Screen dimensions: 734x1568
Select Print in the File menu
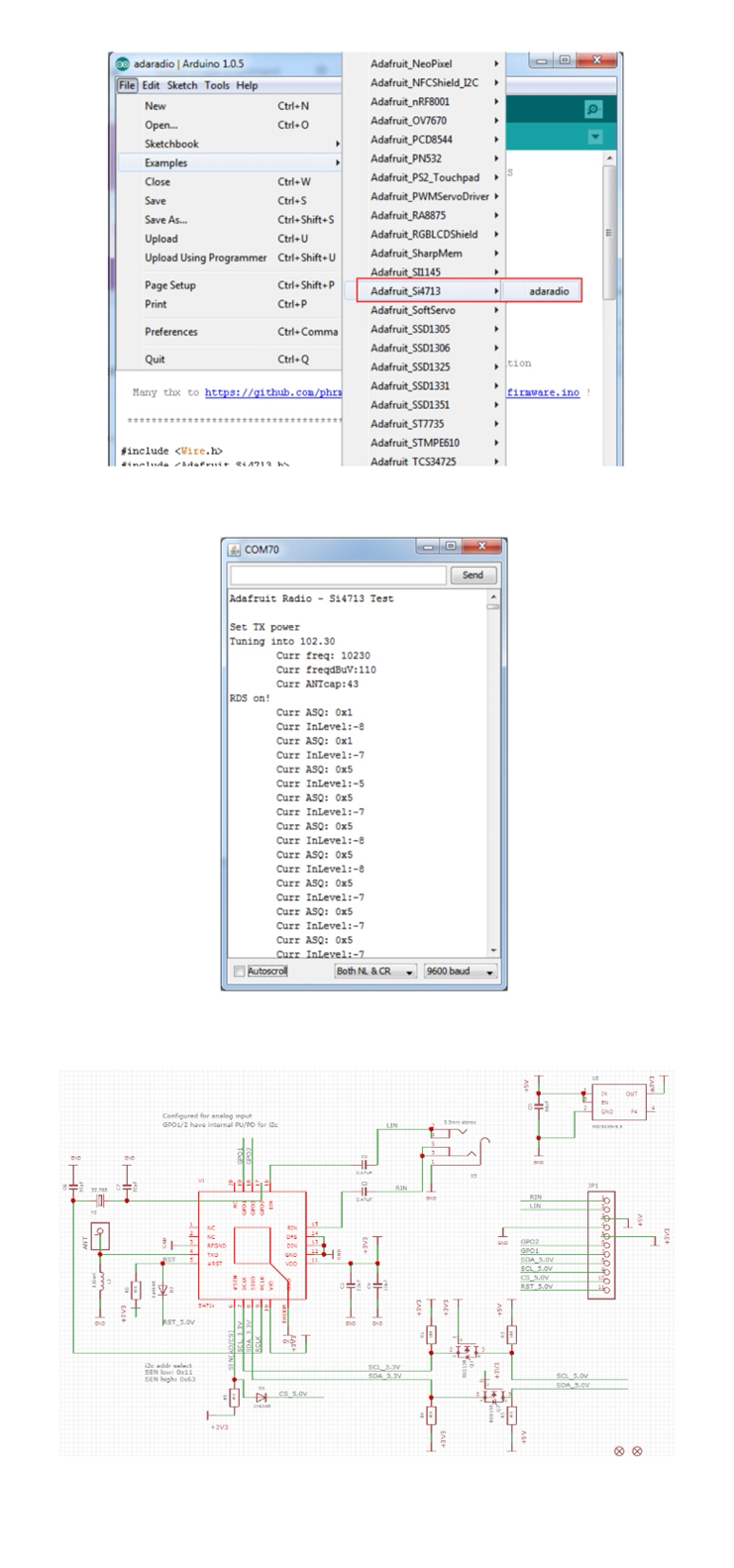(x=230, y=304)
